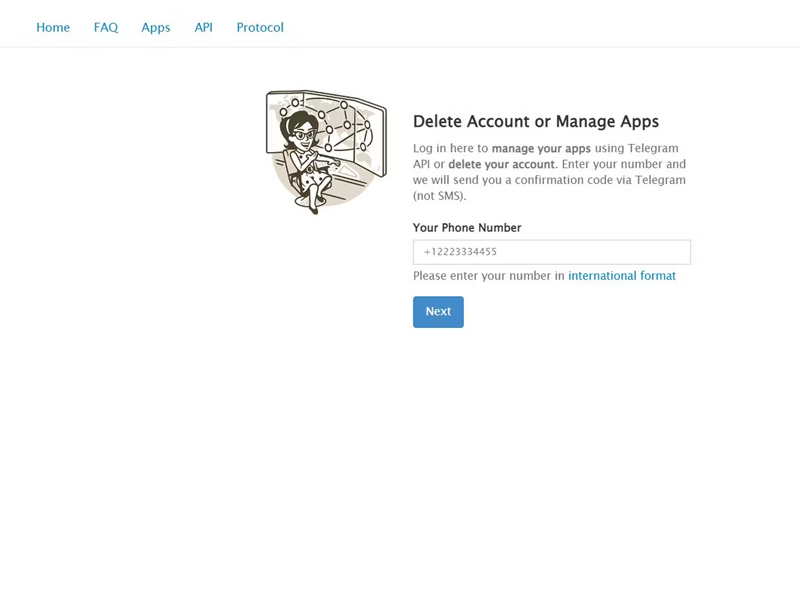
Task: Click the woman illustration image
Action: point(326,152)
